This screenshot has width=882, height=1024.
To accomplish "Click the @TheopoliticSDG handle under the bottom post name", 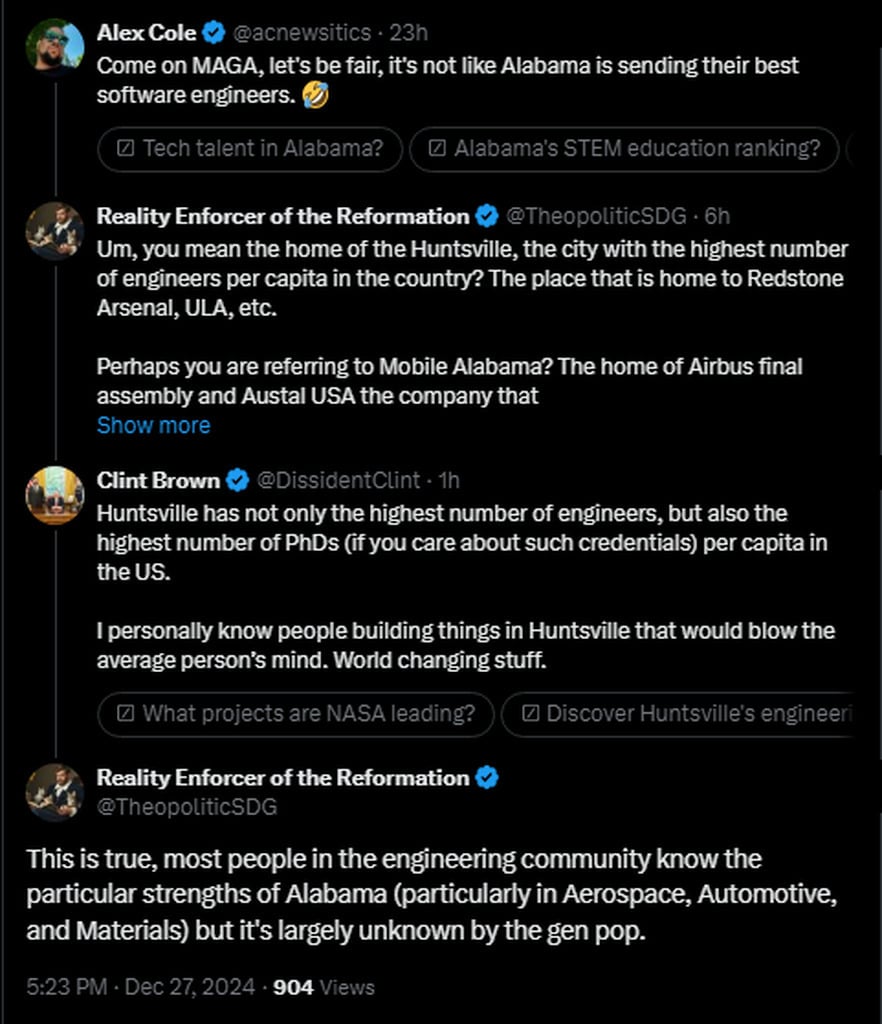I will coord(187,806).
